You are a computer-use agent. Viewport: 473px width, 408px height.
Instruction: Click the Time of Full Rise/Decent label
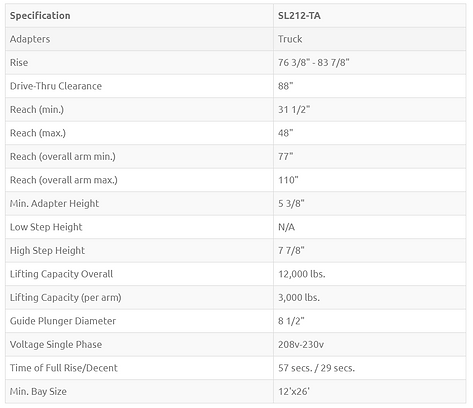click(x=64, y=368)
